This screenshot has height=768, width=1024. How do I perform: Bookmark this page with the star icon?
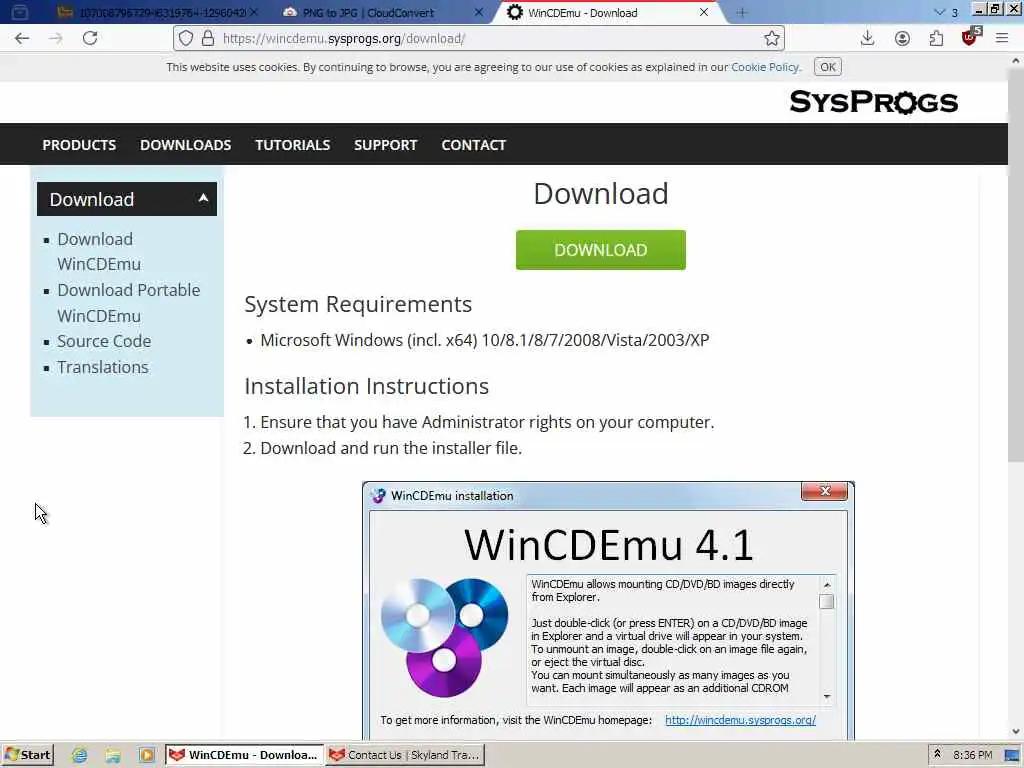point(772,39)
